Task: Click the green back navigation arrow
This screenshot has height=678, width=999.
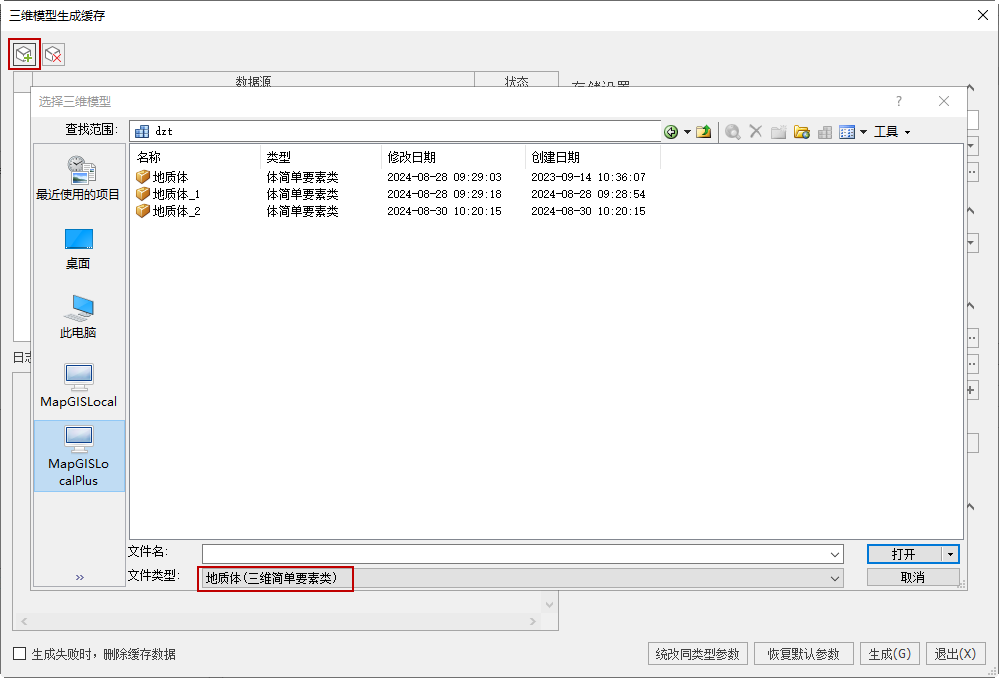Action: (671, 132)
